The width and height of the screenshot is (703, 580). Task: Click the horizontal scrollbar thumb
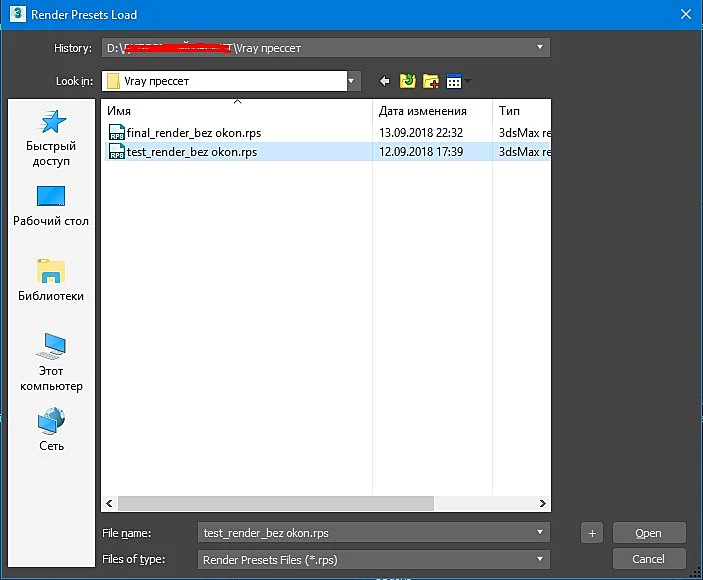tap(275, 503)
